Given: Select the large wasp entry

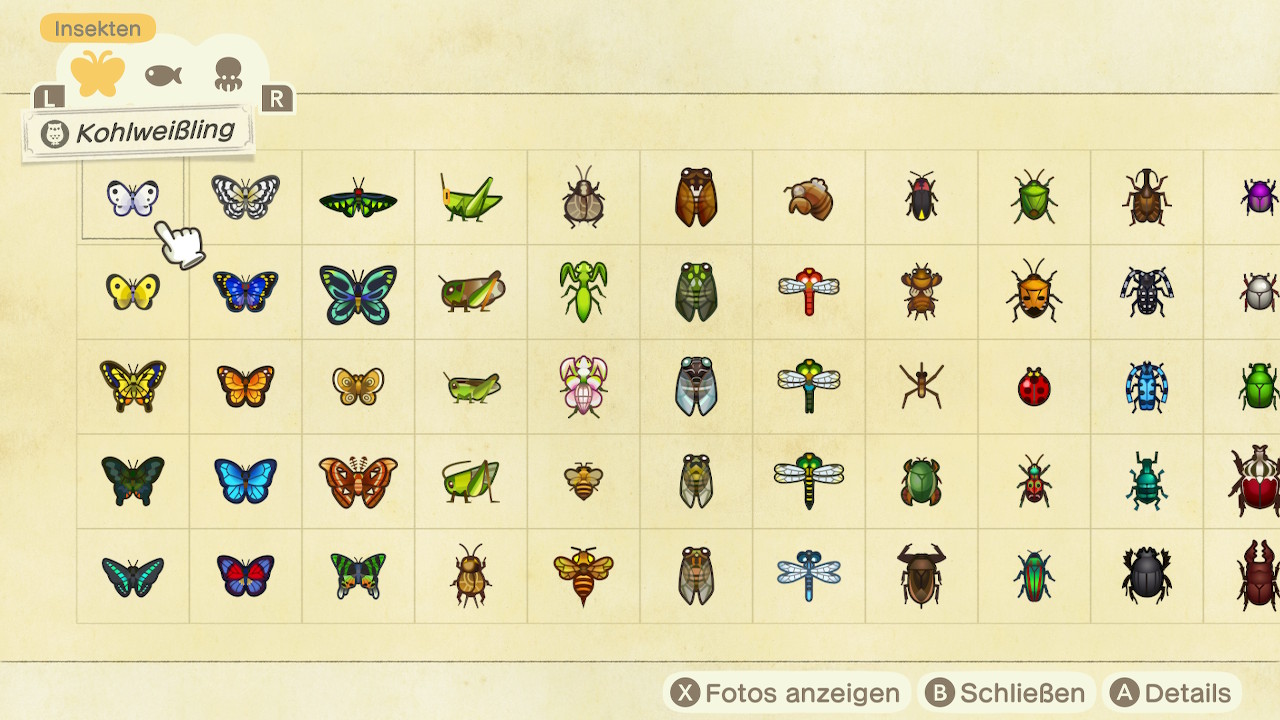Looking at the screenshot, I should [583, 575].
